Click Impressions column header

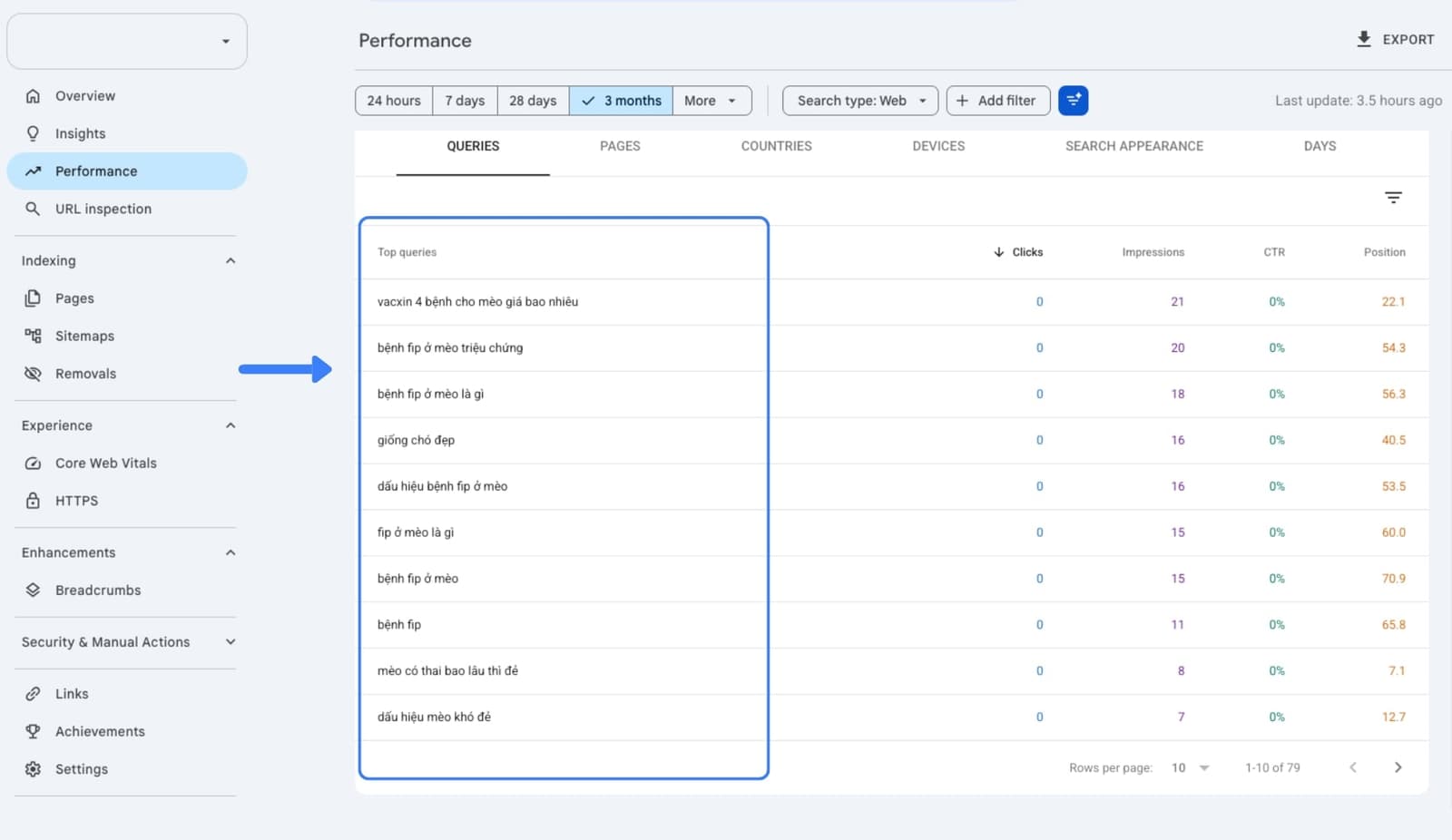click(x=1153, y=252)
